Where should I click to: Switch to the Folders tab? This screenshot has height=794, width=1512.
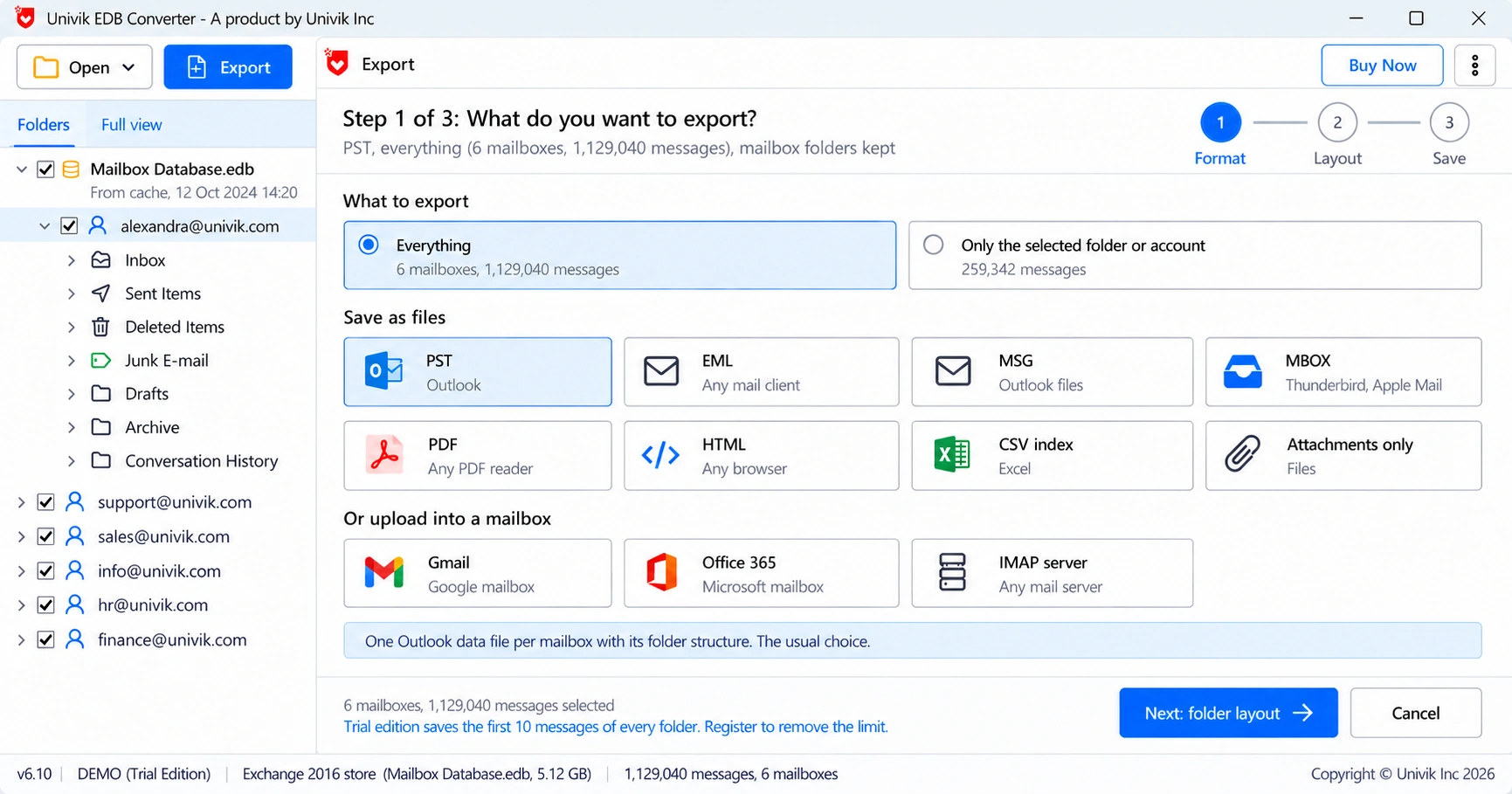(x=44, y=125)
